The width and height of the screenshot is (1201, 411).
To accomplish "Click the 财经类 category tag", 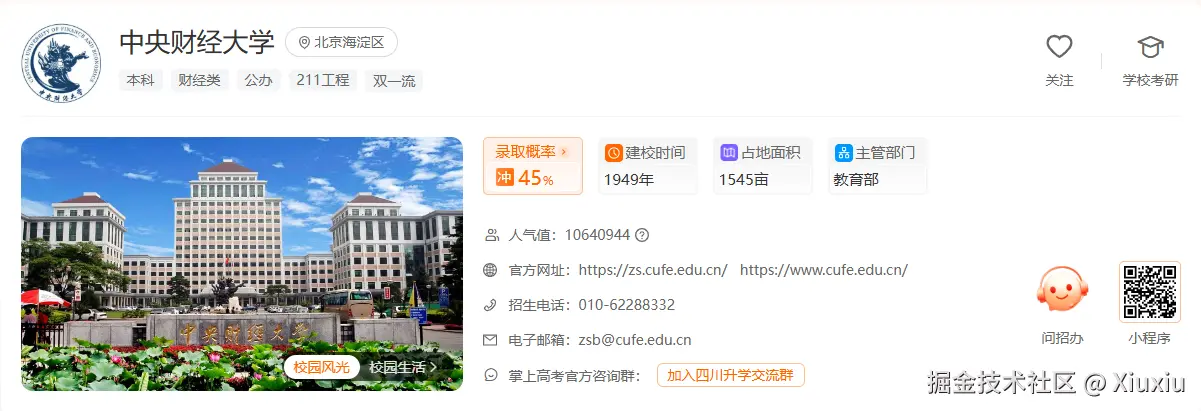I will pos(199,80).
